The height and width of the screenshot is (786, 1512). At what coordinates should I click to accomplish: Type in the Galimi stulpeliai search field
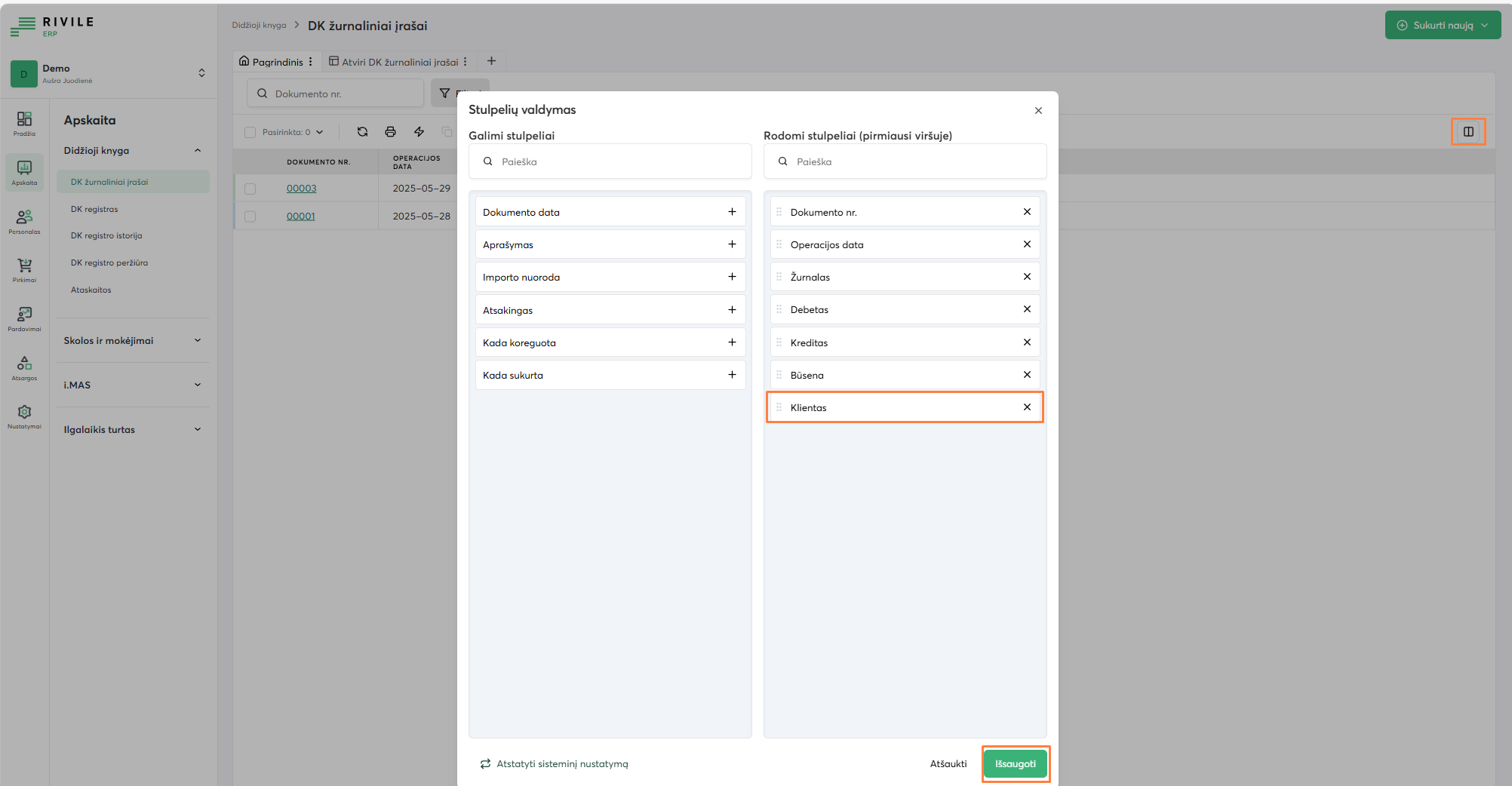[x=610, y=161]
